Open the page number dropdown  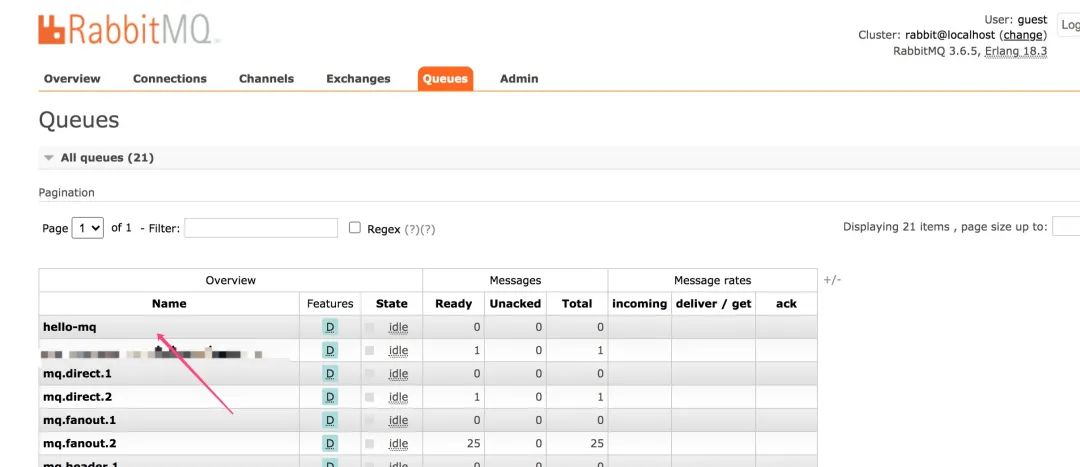coord(88,228)
